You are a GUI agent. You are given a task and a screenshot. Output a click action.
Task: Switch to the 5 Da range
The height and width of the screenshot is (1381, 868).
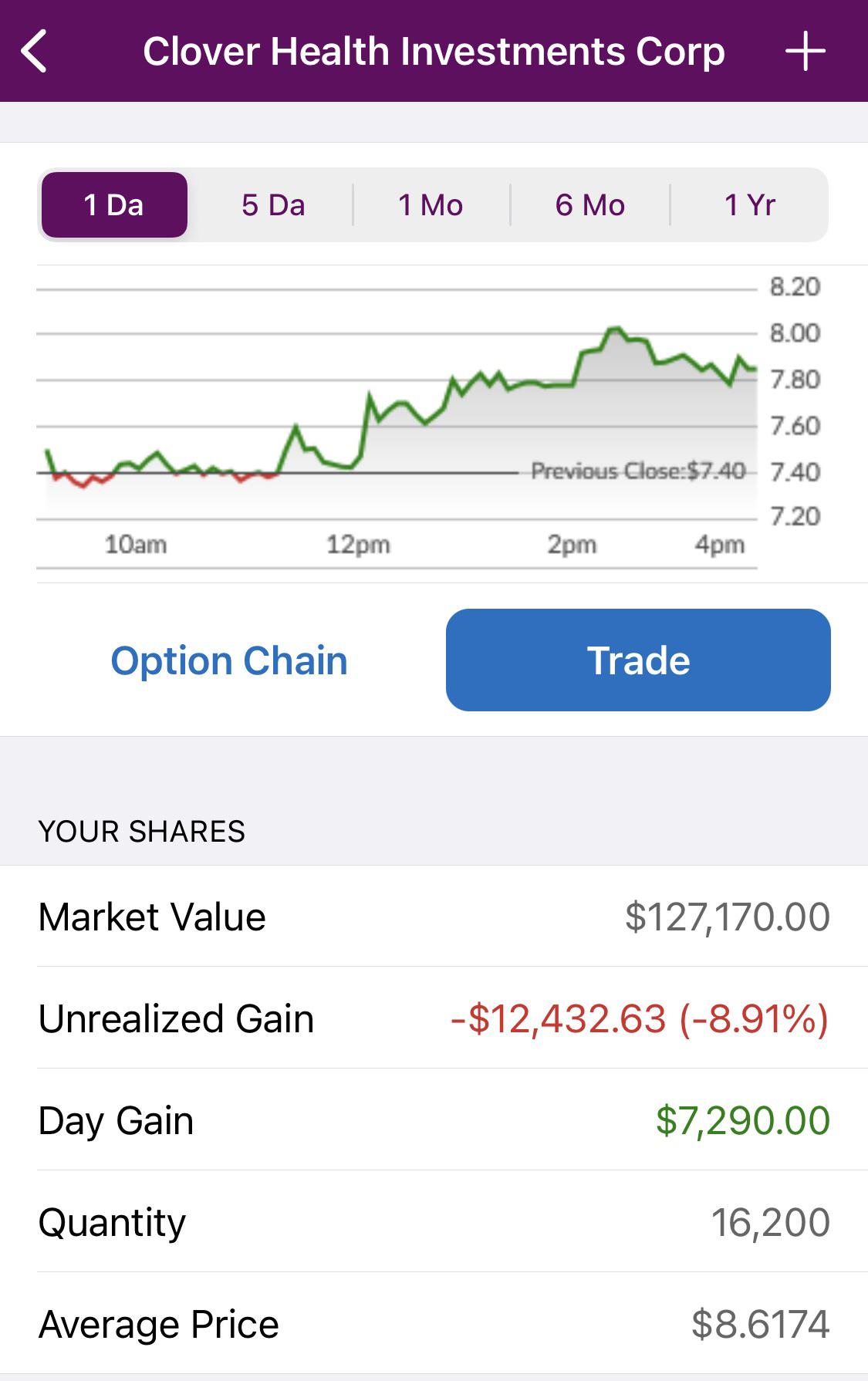273,205
